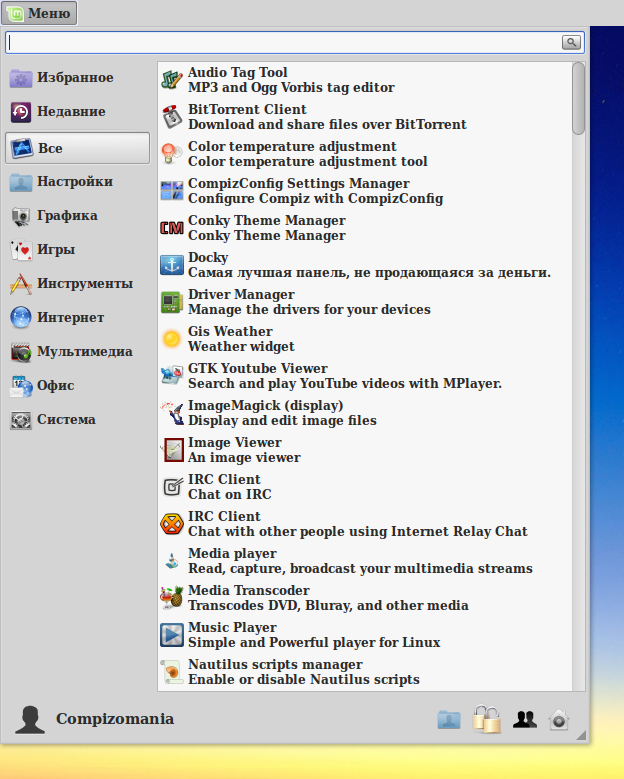Image resolution: width=624 pixels, height=779 pixels.
Task: Click 'Color temperature adjustment tool' description
Action: click(x=308, y=161)
